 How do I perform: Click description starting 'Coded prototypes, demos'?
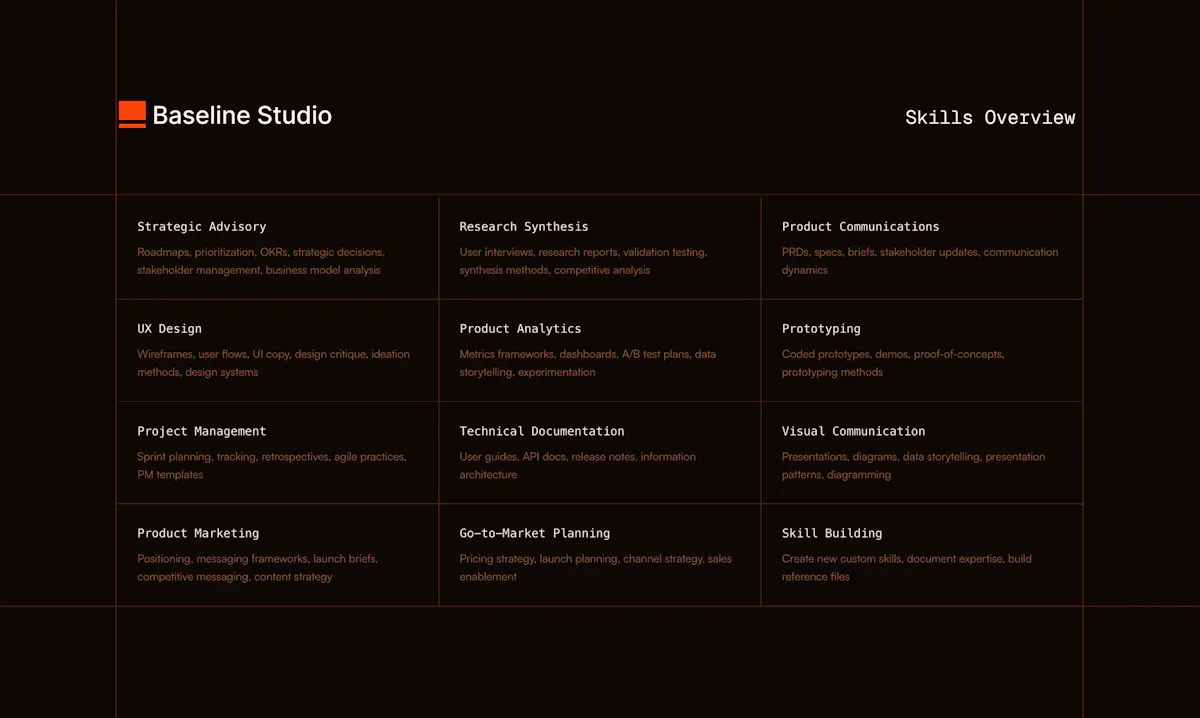893,363
